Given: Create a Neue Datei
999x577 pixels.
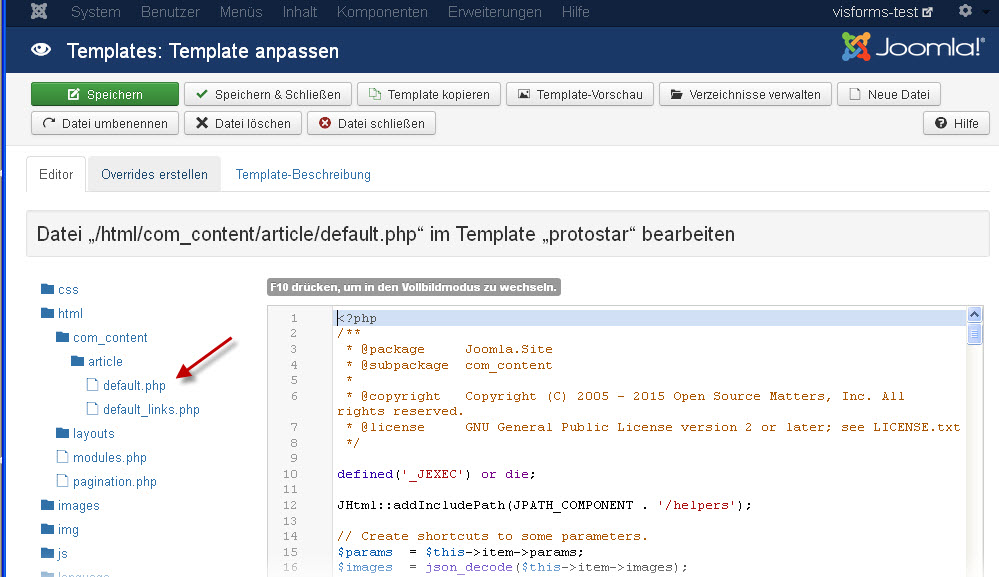Looking at the screenshot, I should [x=889, y=94].
